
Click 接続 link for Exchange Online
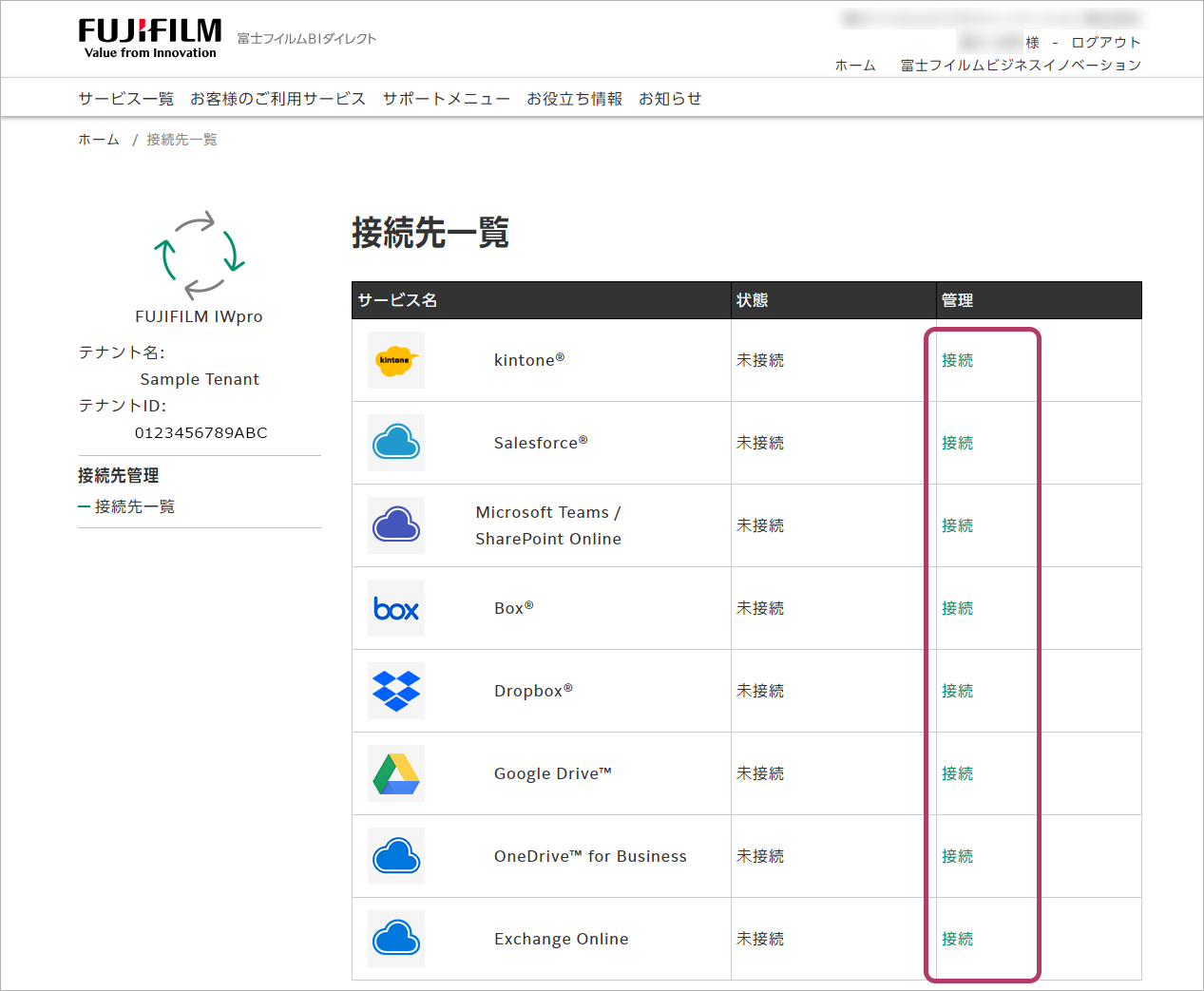957,939
